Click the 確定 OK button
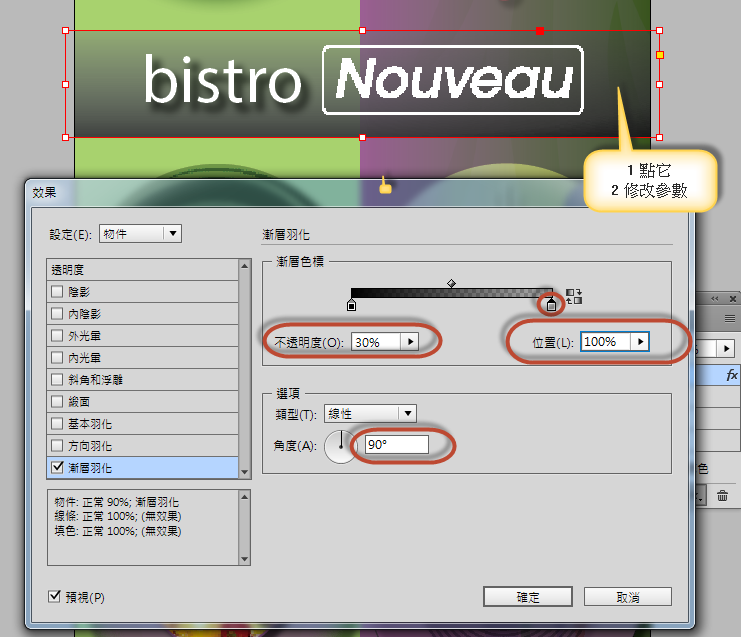 tap(527, 597)
